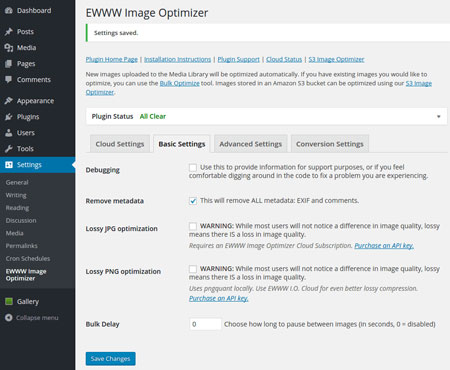Enable the Debugging checkbox
Screen dimensions: 450x370
coord(193,167)
